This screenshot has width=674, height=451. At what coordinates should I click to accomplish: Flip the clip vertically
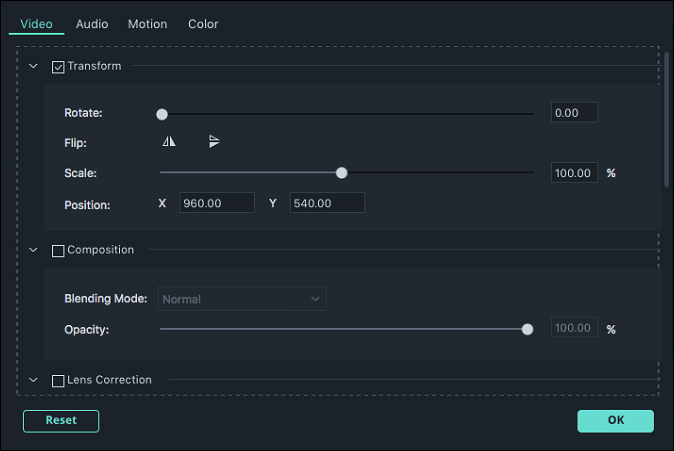[x=214, y=141]
